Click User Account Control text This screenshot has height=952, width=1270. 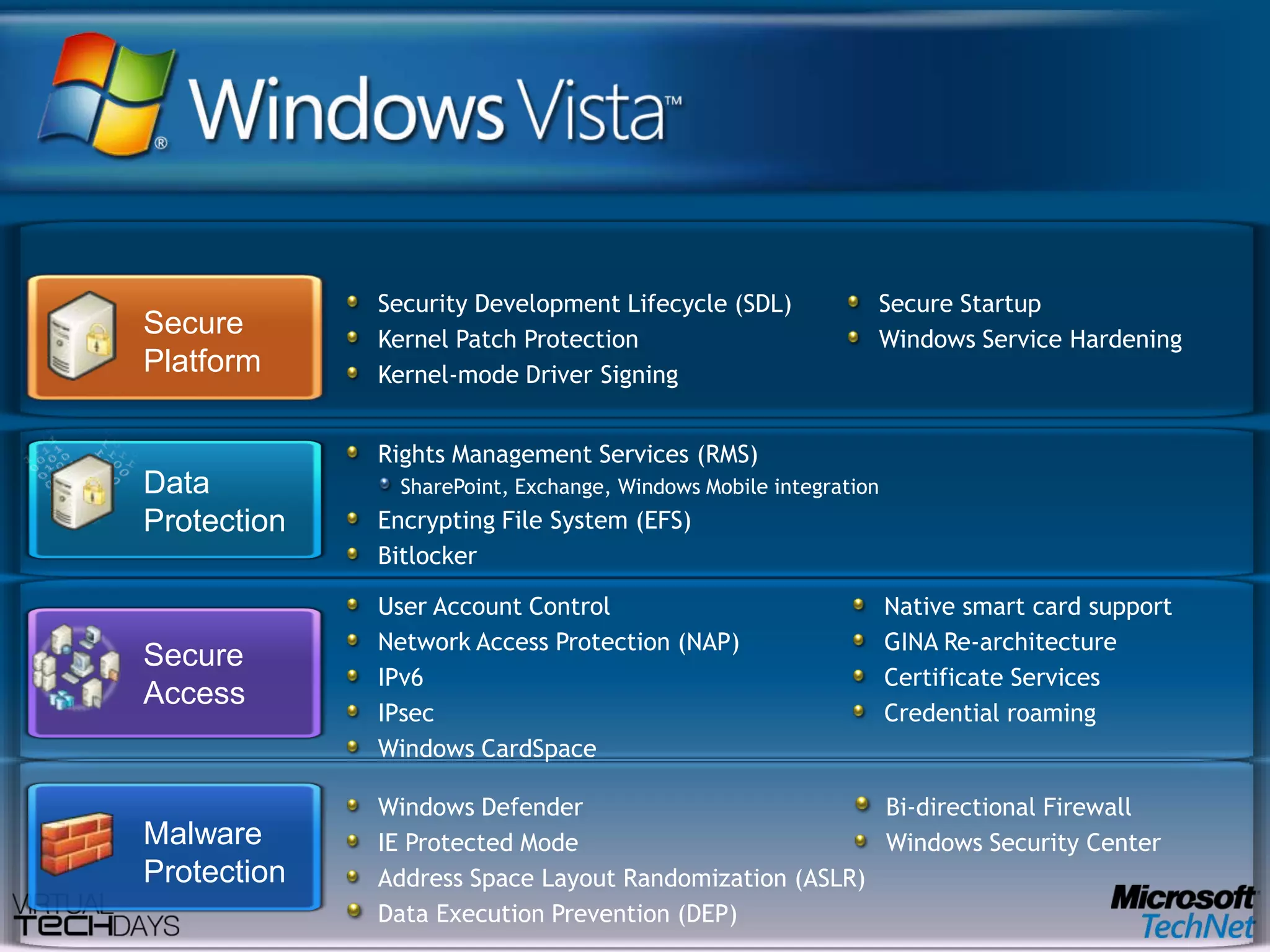[494, 607]
